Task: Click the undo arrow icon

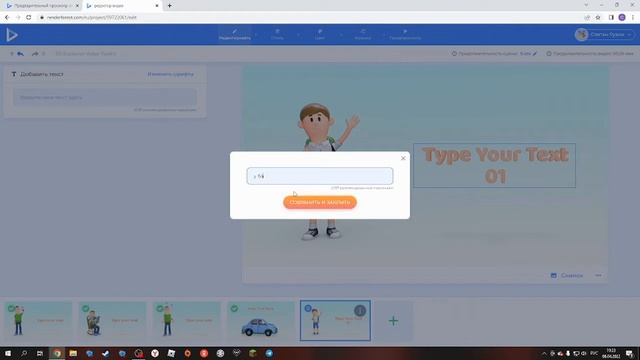Action: tap(20, 53)
